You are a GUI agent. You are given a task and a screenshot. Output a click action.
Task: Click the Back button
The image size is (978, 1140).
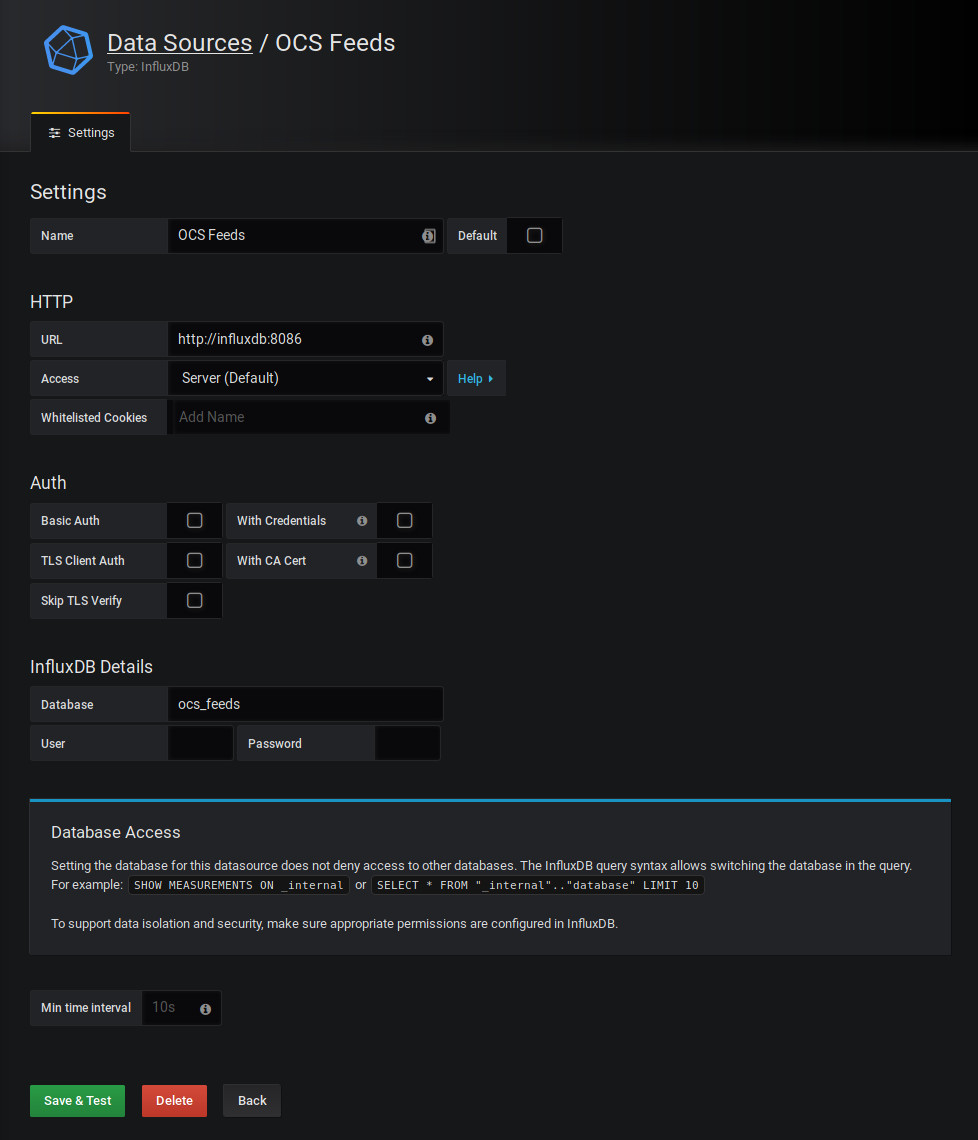point(252,1101)
